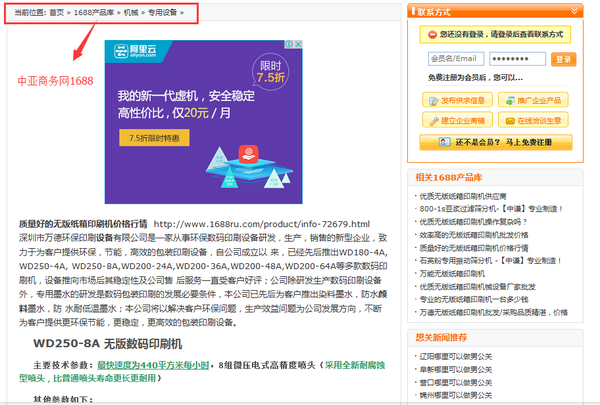Click the orange 登录 button
The height and width of the screenshot is (405, 600).
coord(563,59)
